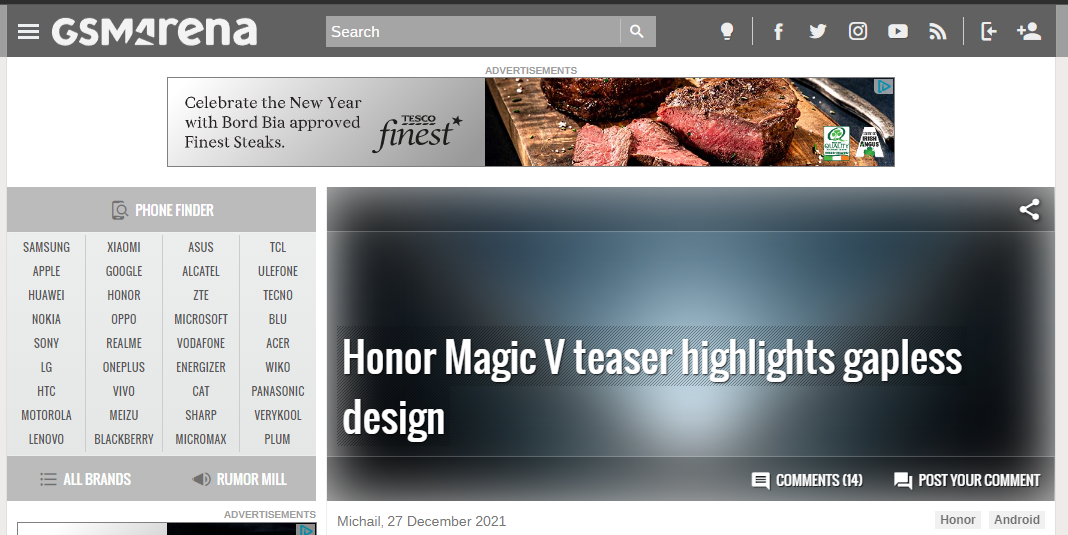Open Ulefone brand page
The height and width of the screenshot is (535, 1068).
[278, 271]
